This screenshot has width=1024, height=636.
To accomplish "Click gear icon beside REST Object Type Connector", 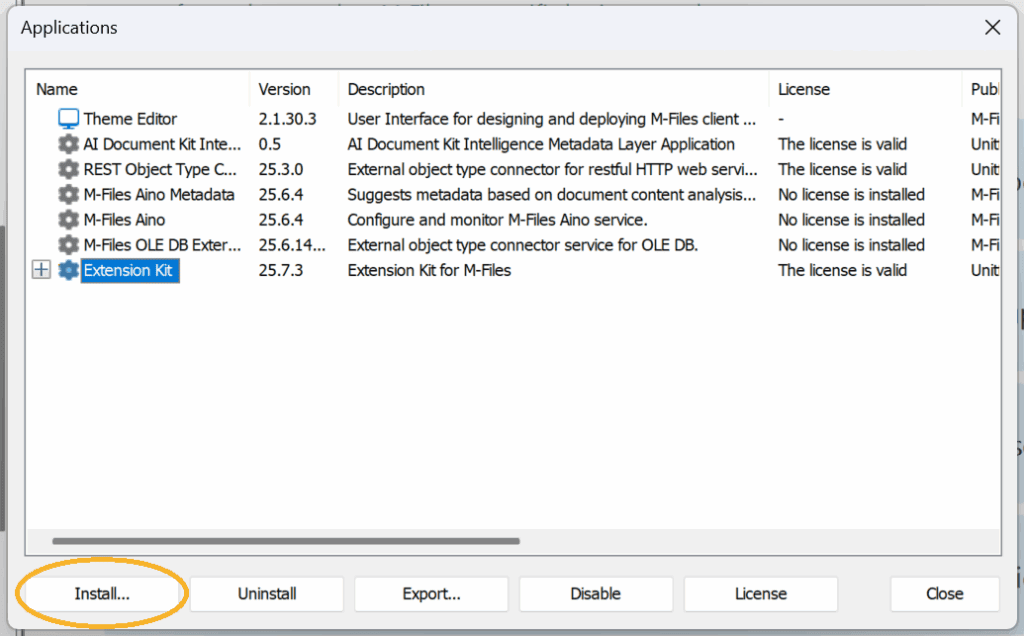I will 68,169.
